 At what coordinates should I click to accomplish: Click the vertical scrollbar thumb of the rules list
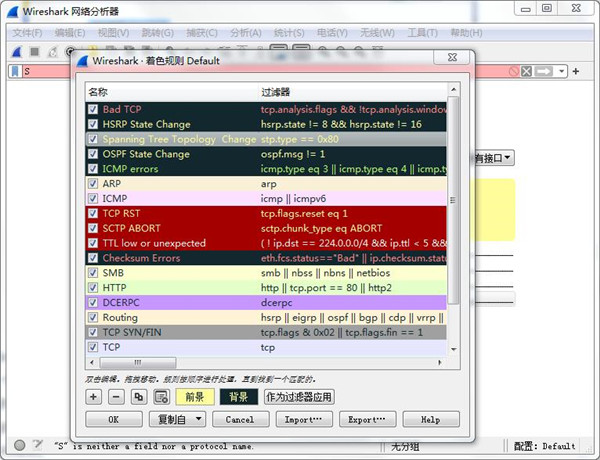(x=453, y=200)
